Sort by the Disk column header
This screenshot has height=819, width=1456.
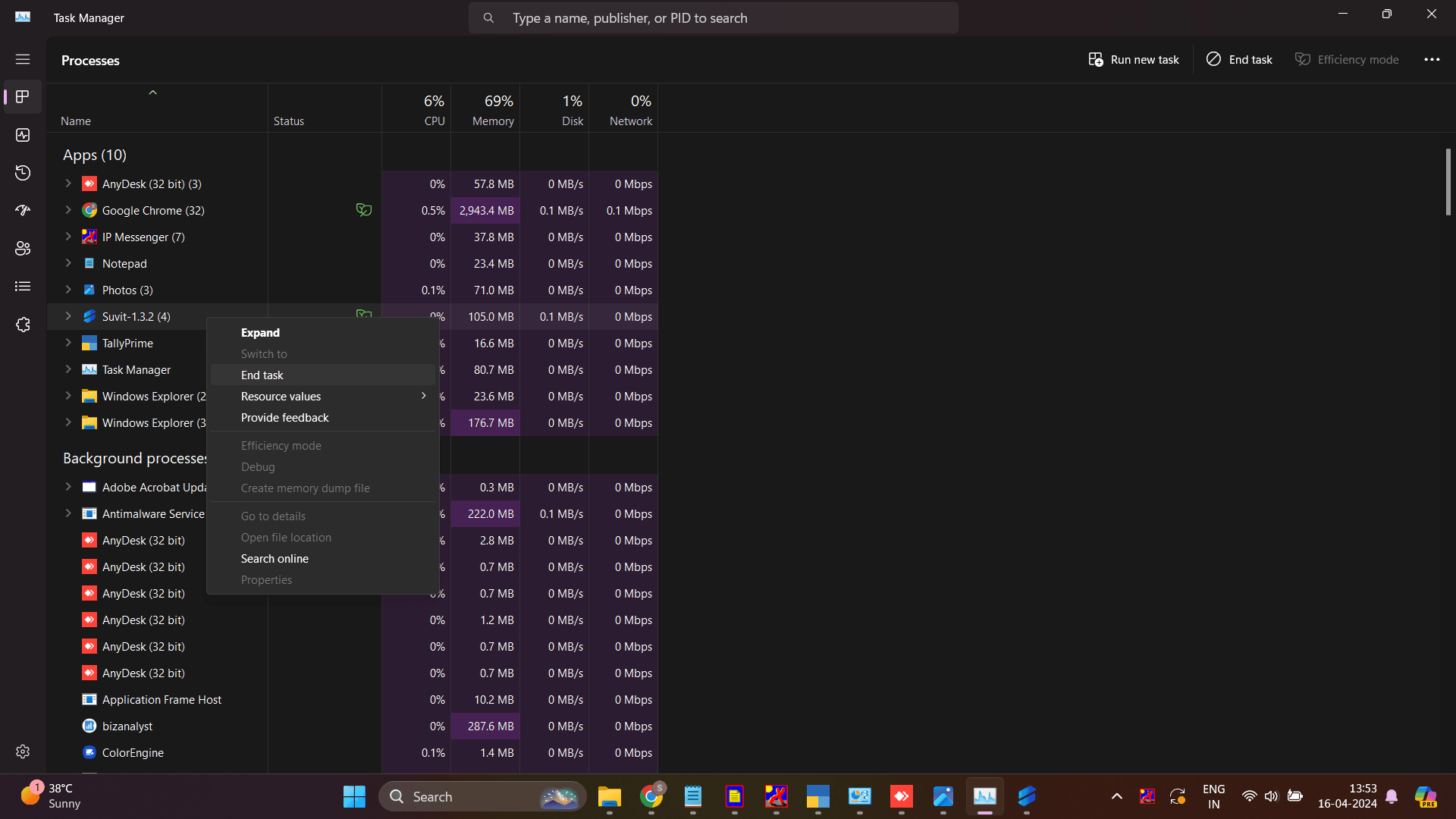[554, 108]
